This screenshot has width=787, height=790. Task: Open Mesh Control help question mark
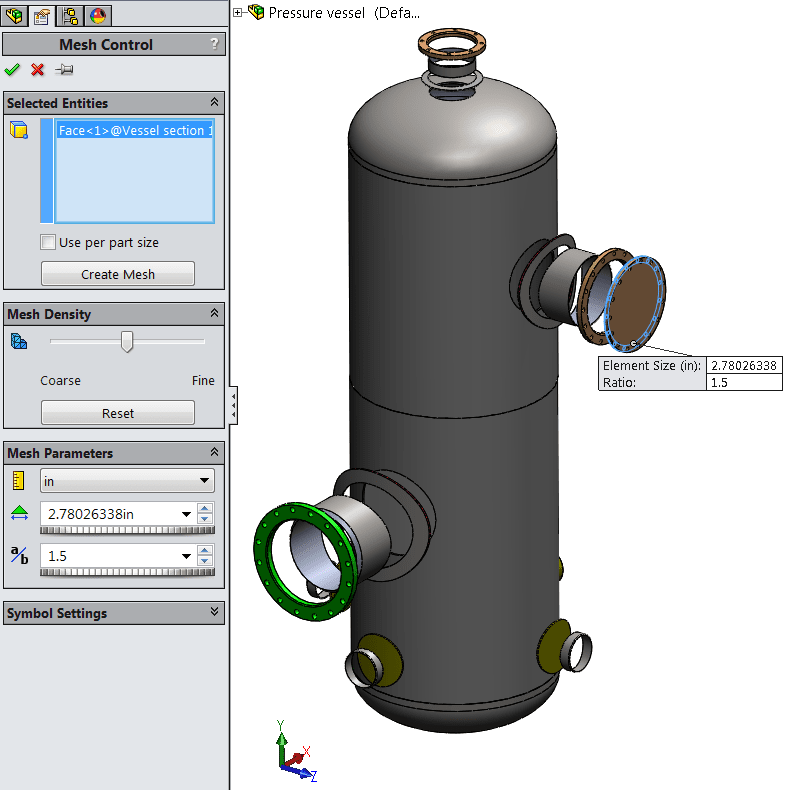pyautogui.click(x=214, y=44)
